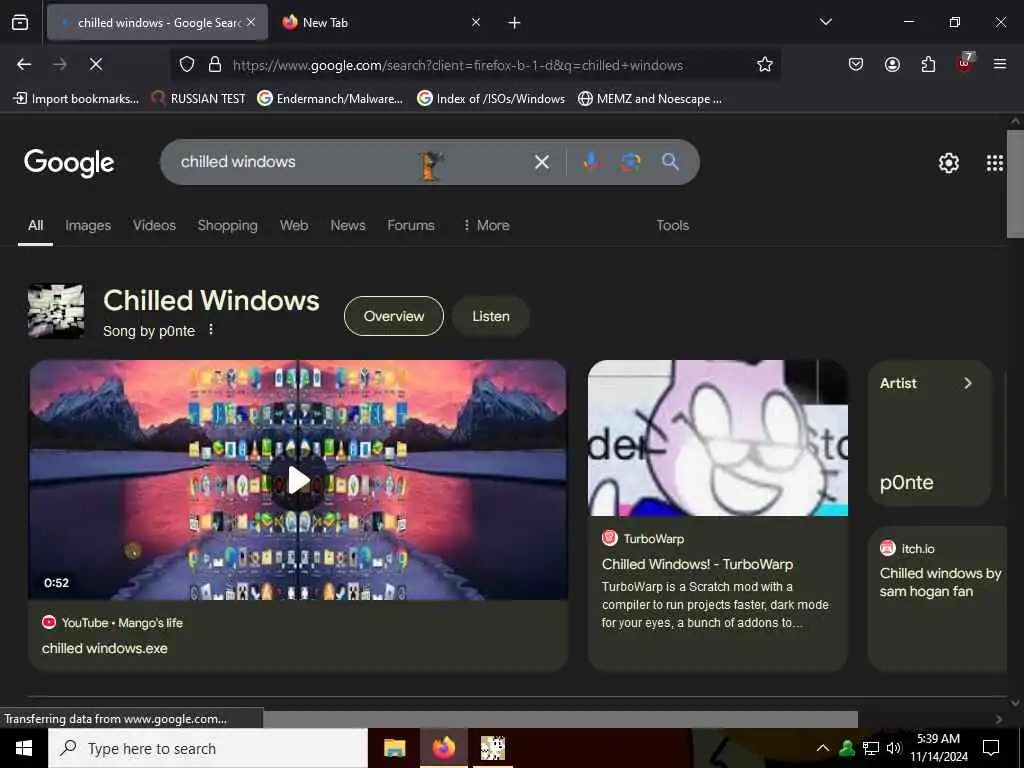List all tabs dropdown arrow

(x=825, y=22)
